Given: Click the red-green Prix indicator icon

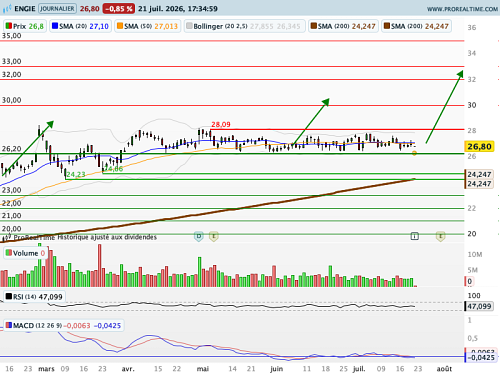Looking at the screenshot, I should (9, 26).
